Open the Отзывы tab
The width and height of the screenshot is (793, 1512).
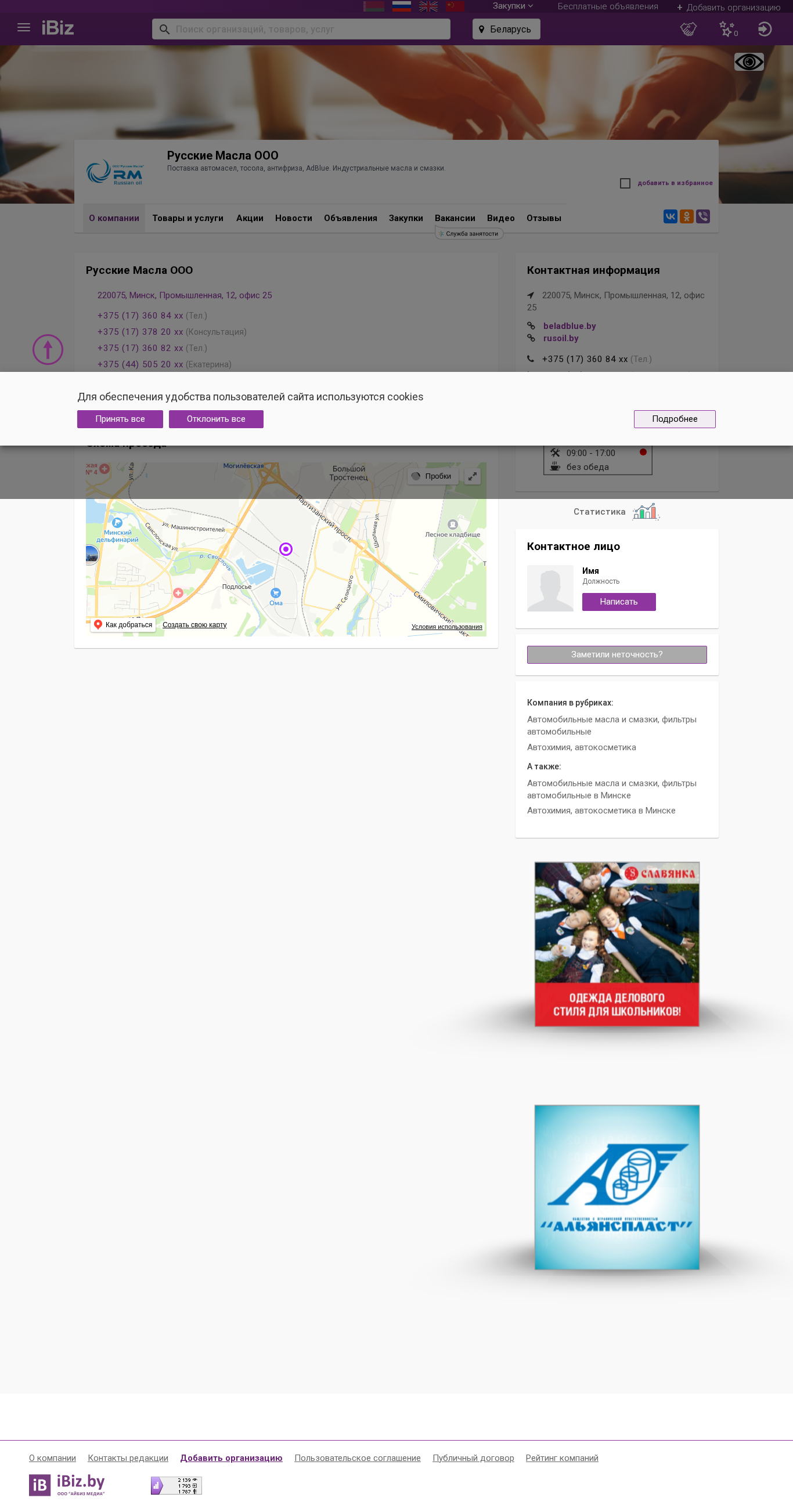tap(544, 218)
